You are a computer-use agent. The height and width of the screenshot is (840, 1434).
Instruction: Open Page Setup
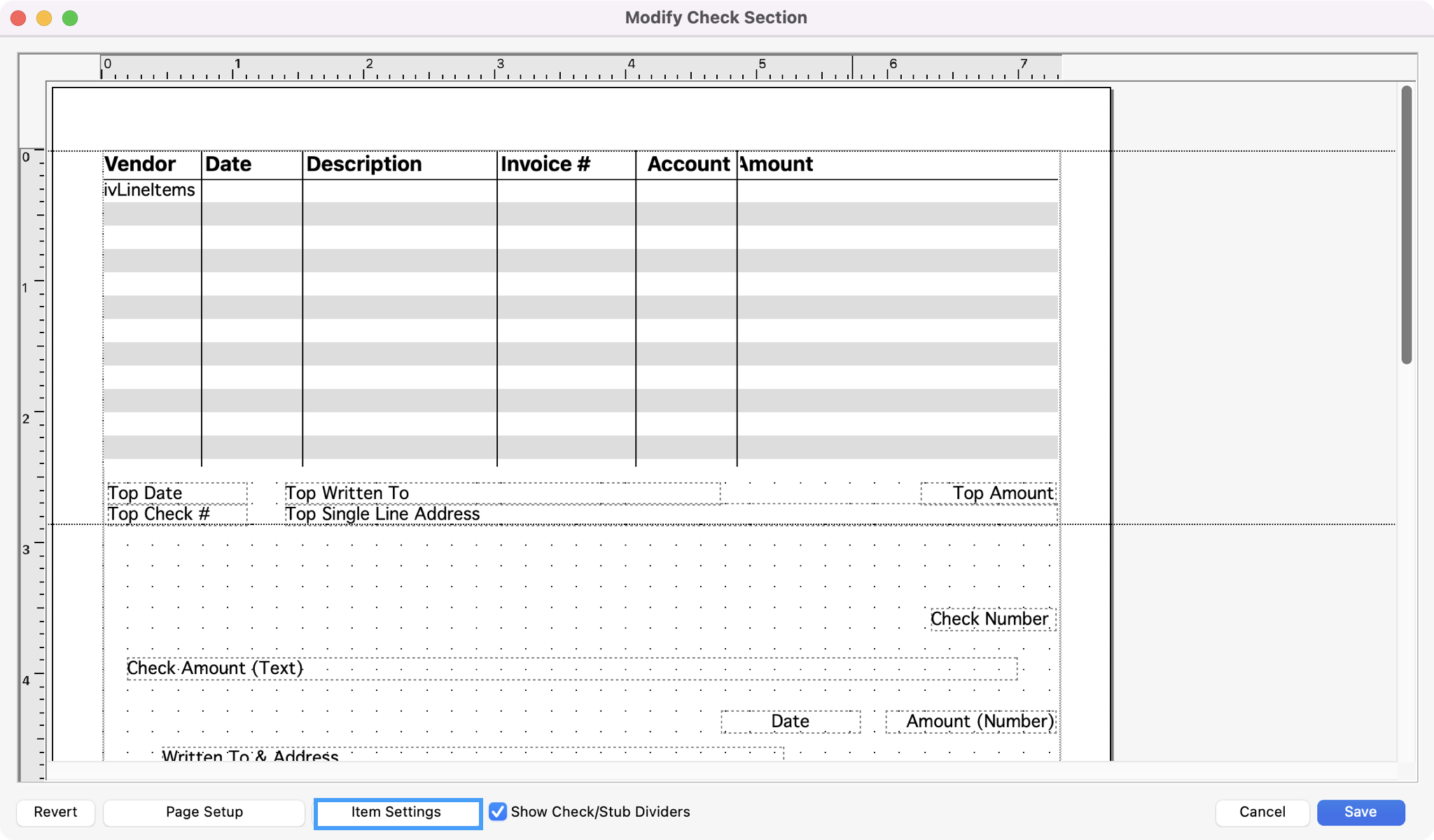coord(204,813)
